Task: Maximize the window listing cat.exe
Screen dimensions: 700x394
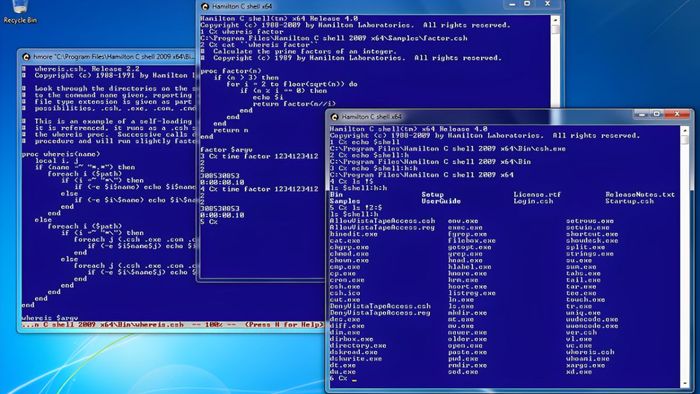Action: coord(656,115)
